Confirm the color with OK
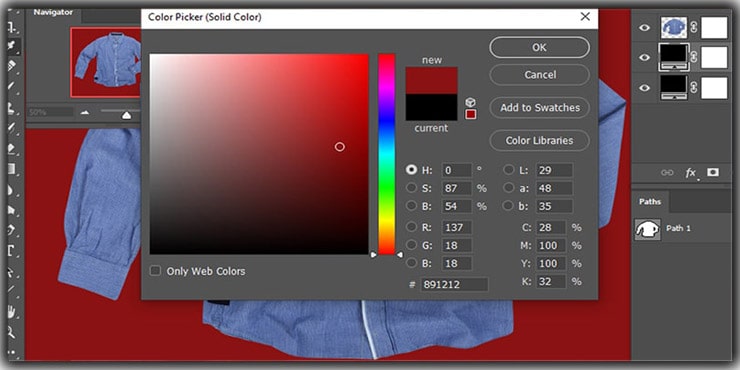The height and width of the screenshot is (370, 740). [539, 48]
